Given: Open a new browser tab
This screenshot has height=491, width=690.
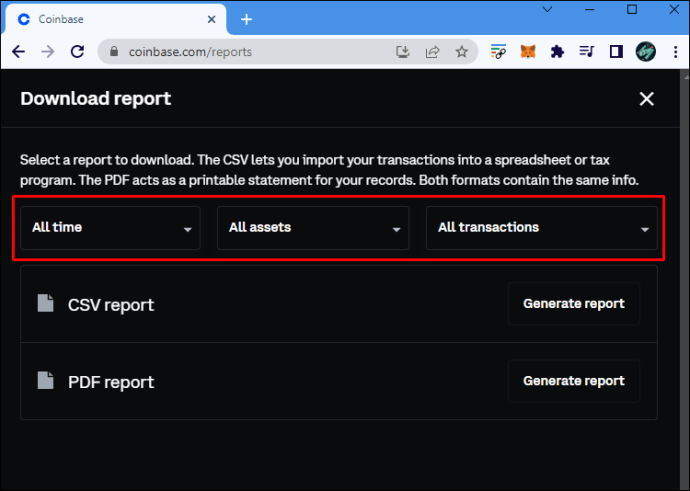Looking at the screenshot, I should (246, 19).
